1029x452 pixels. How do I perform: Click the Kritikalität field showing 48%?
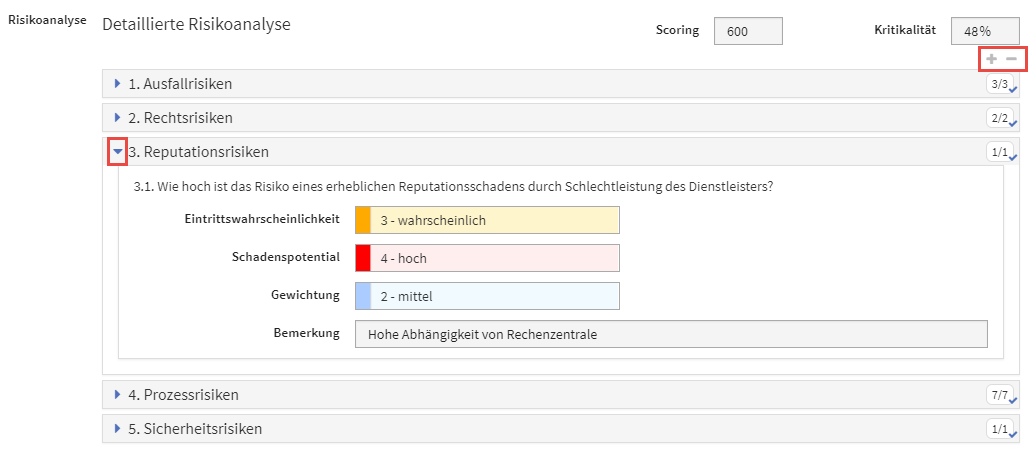tap(984, 31)
